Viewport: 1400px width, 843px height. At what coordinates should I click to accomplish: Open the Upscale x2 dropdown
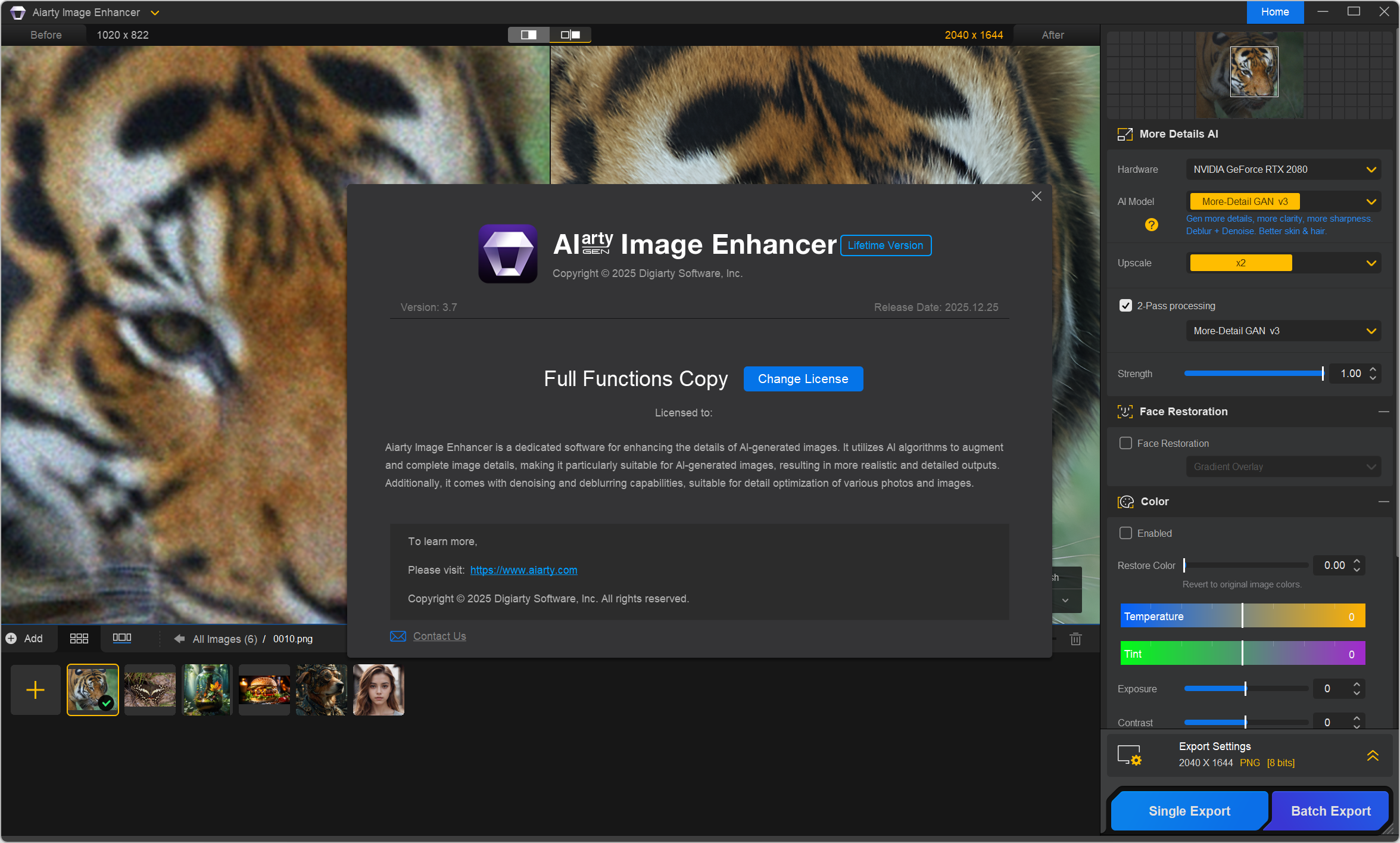pos(1283,263)
